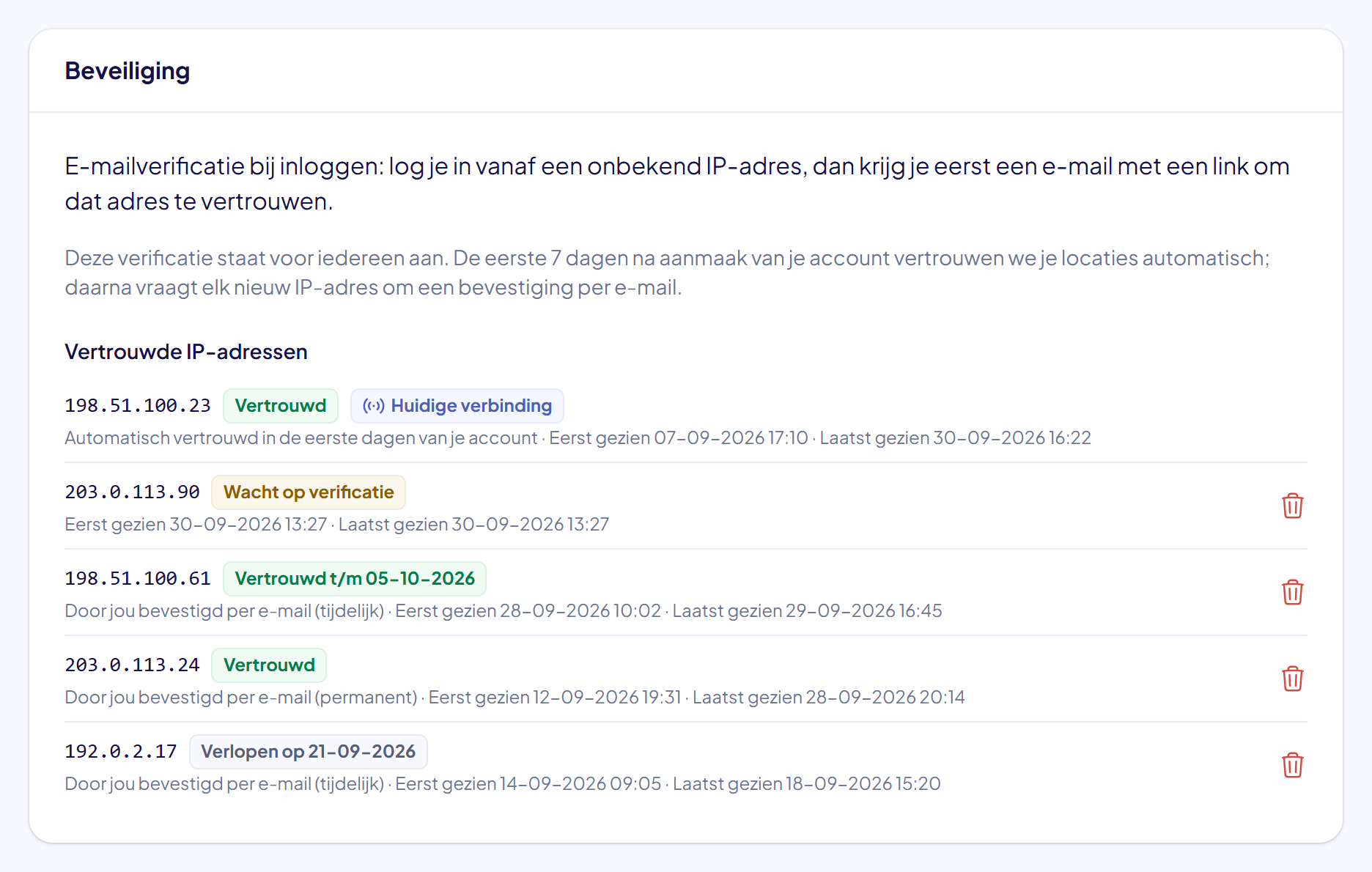Image resolution: width=1372 pixels, height=872 pixels.
Task: Click the Door jou bevestigd (permanent) details line
Action: point(514,698)
